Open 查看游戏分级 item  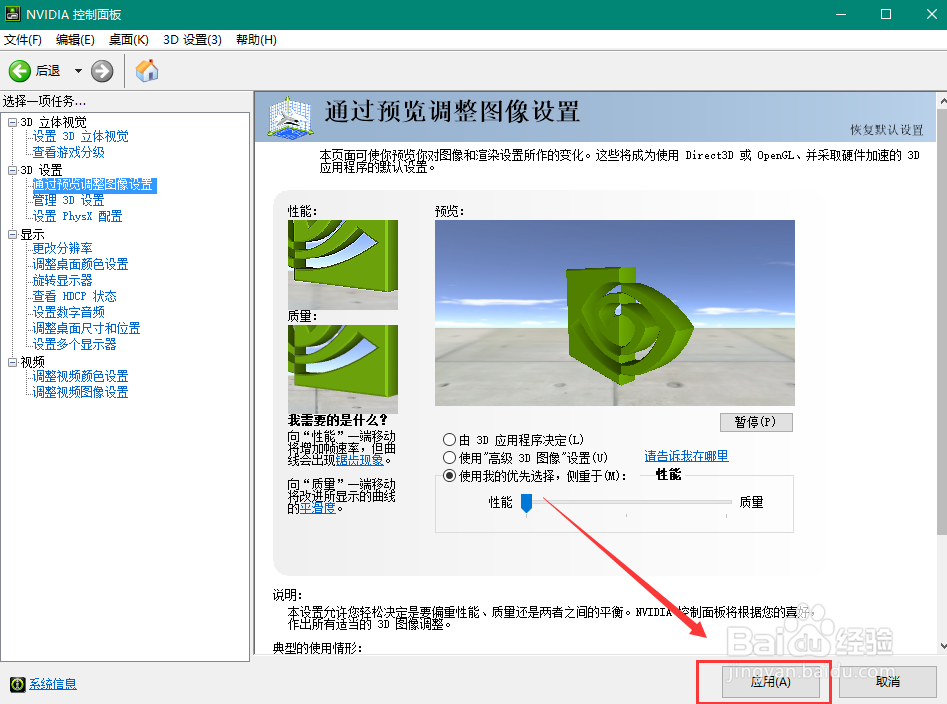click(x=68, y=153)
